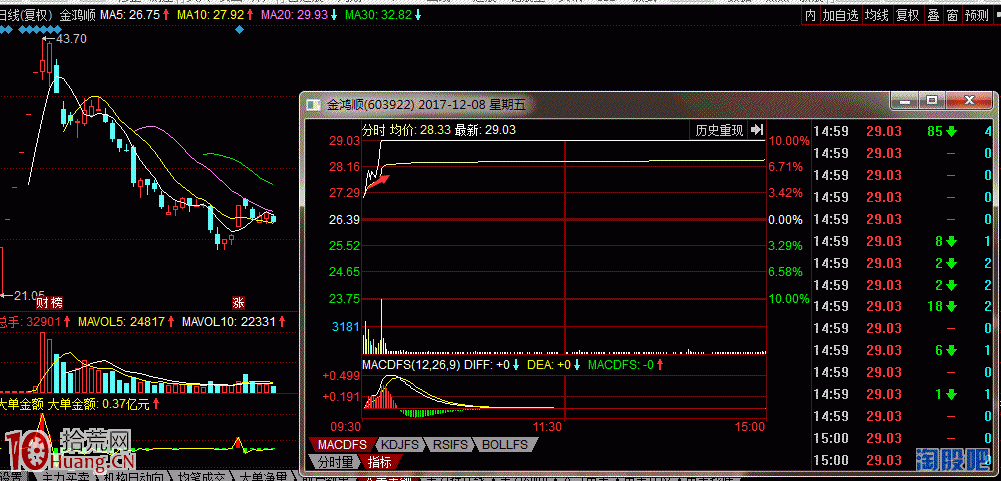1001x481 pixels.
Task: Switch to MACDFS indicator tab
Action: tap(342, 444)
